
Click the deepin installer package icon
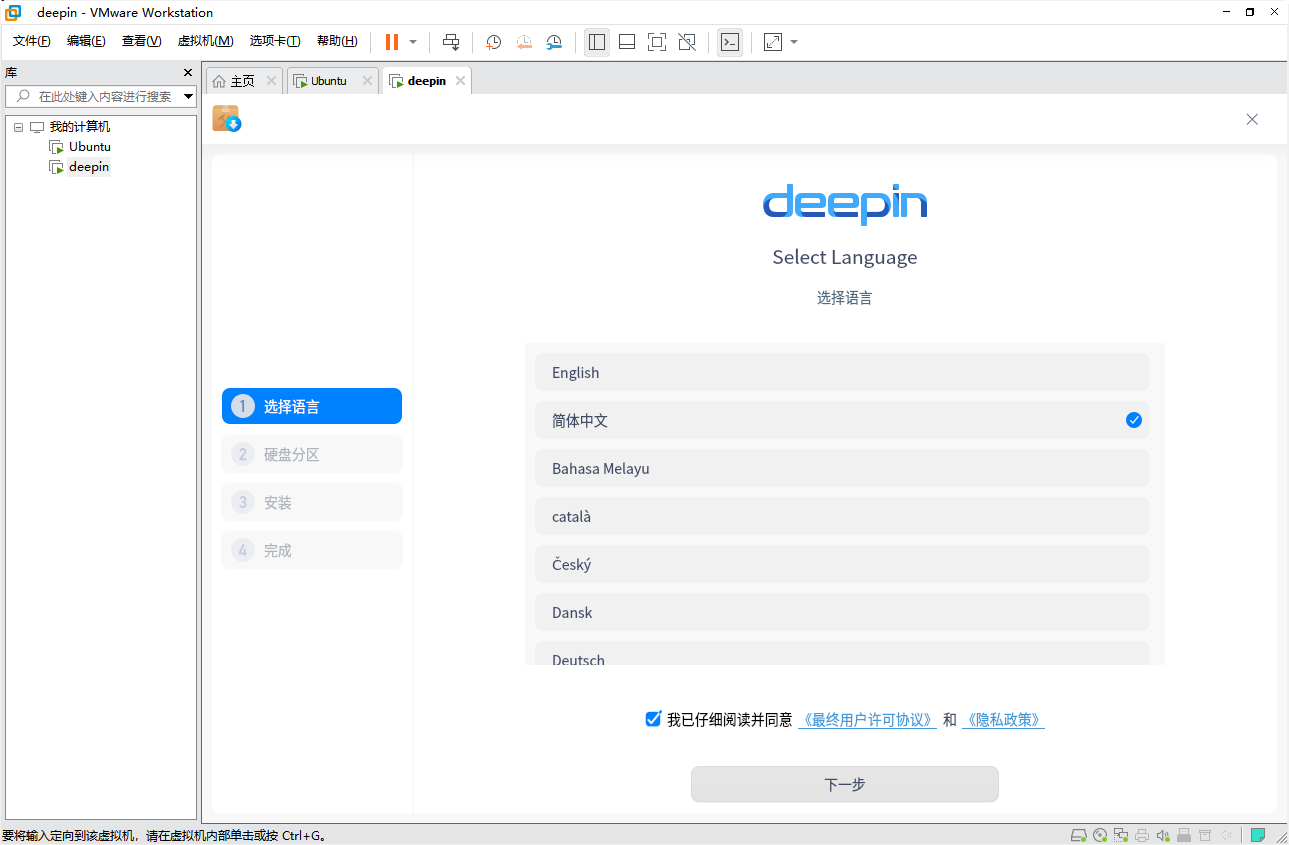pos(227,119)
